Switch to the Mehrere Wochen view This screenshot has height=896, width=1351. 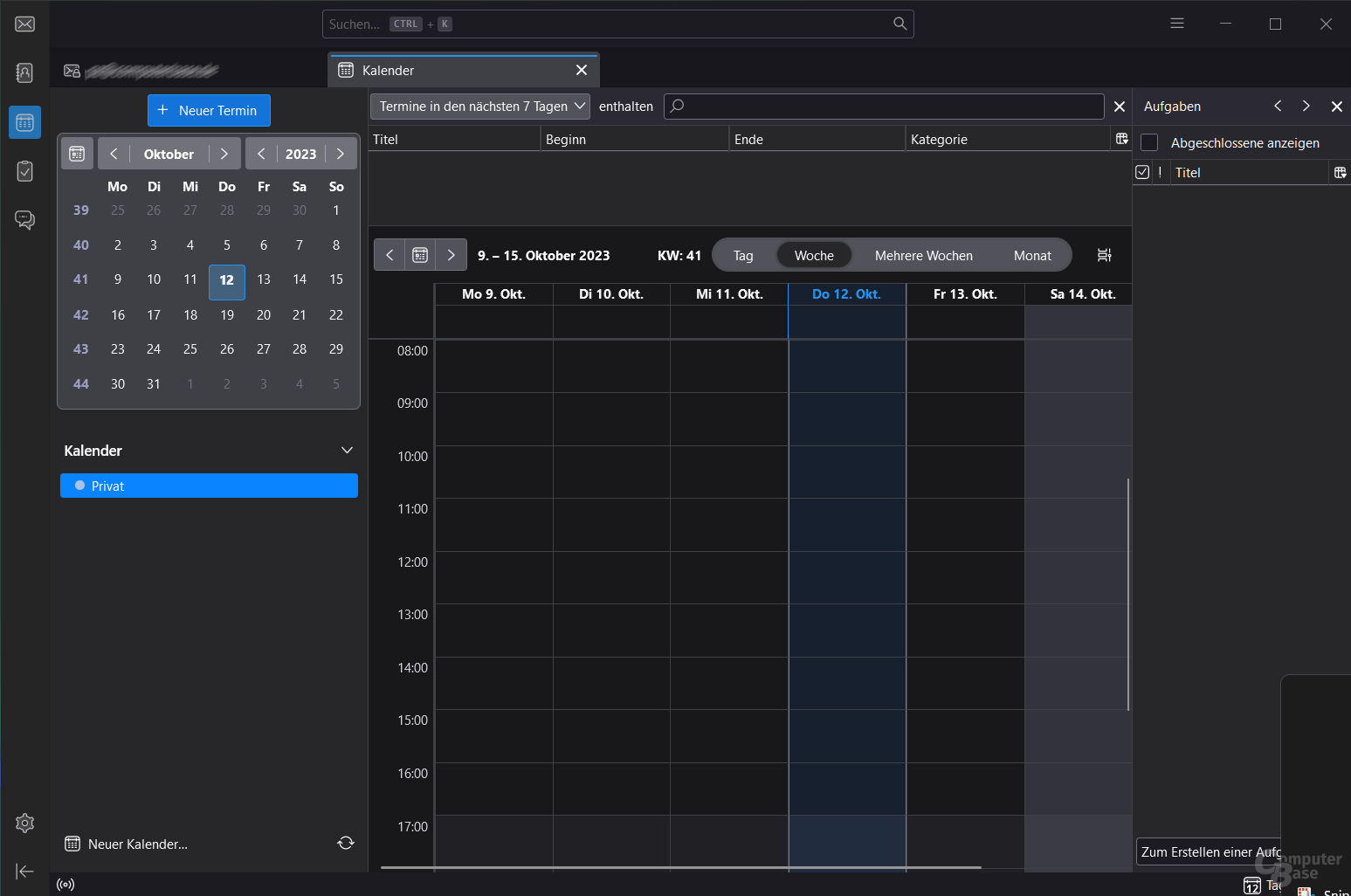click(924, 255)
